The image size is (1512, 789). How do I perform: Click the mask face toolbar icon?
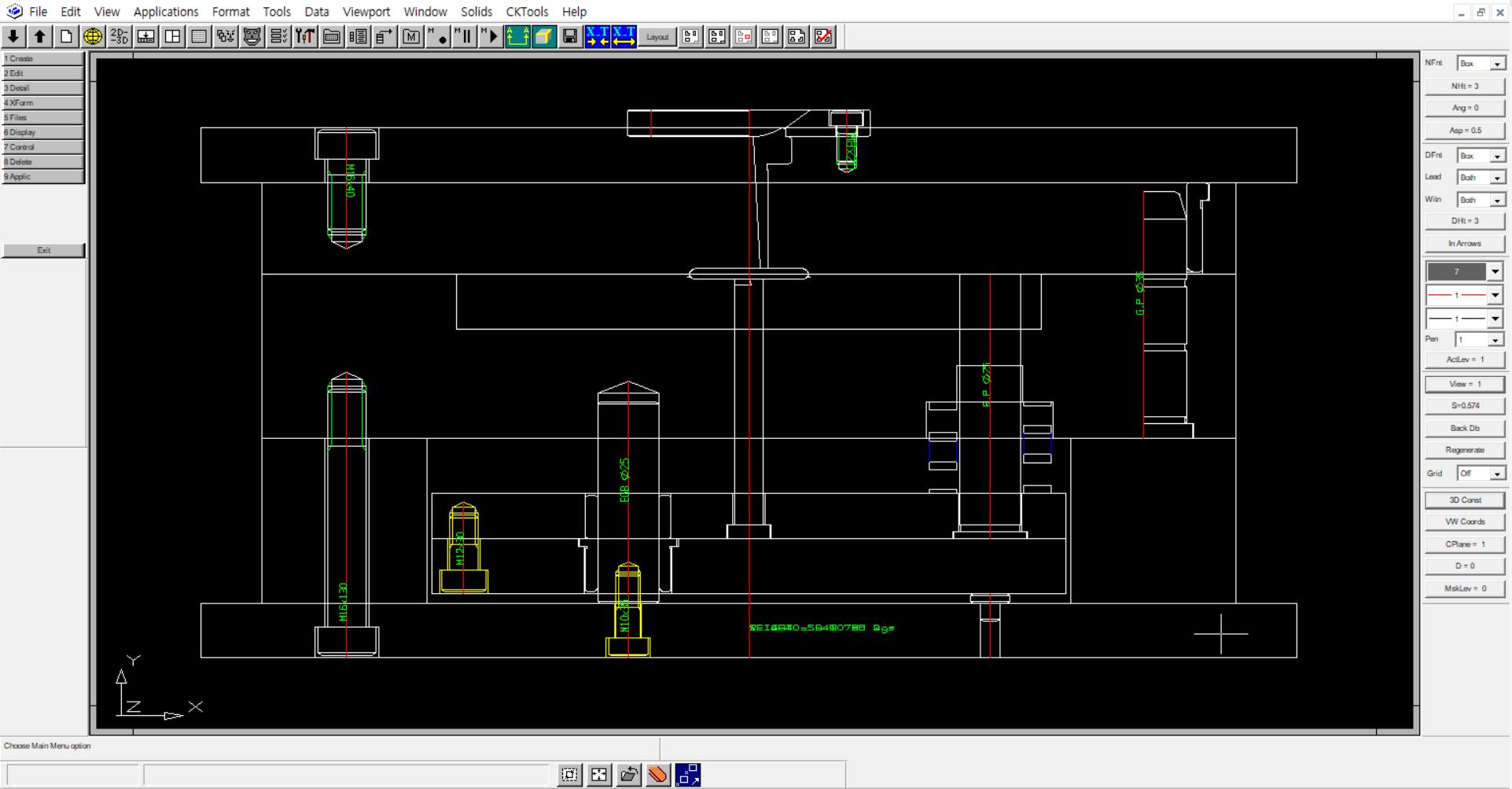click(252, 36)
